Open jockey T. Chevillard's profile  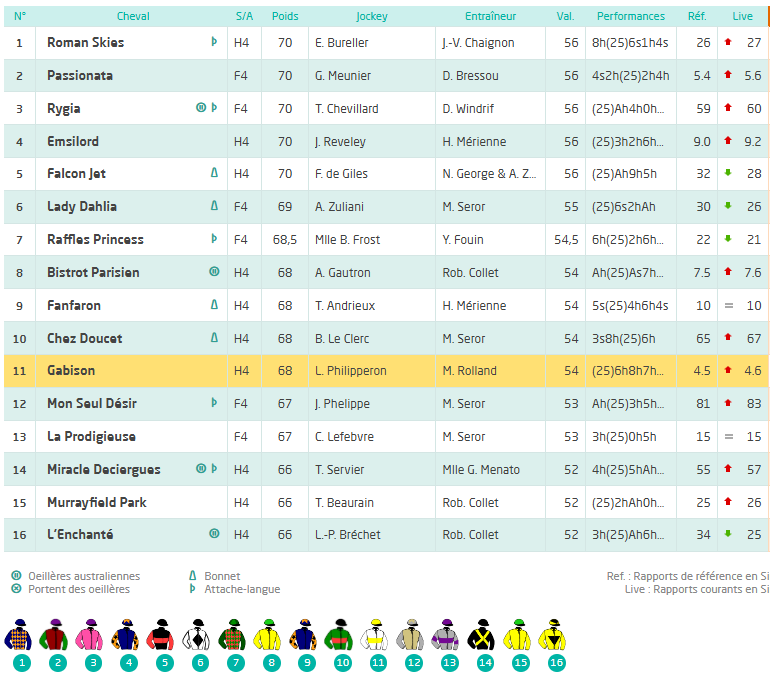pyautogui.click(x=346, y=109)
